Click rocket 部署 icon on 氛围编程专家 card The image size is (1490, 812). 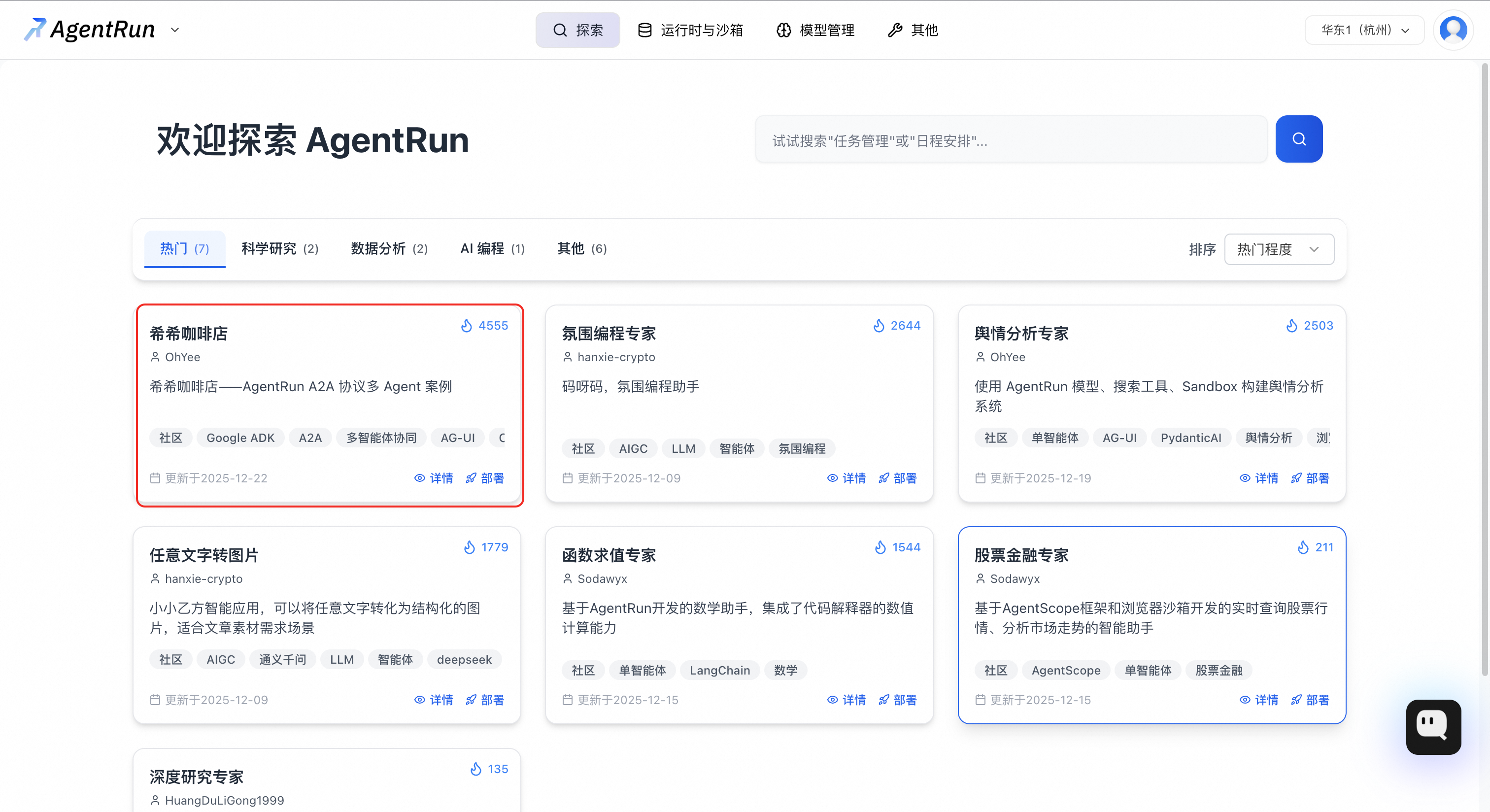883,478
